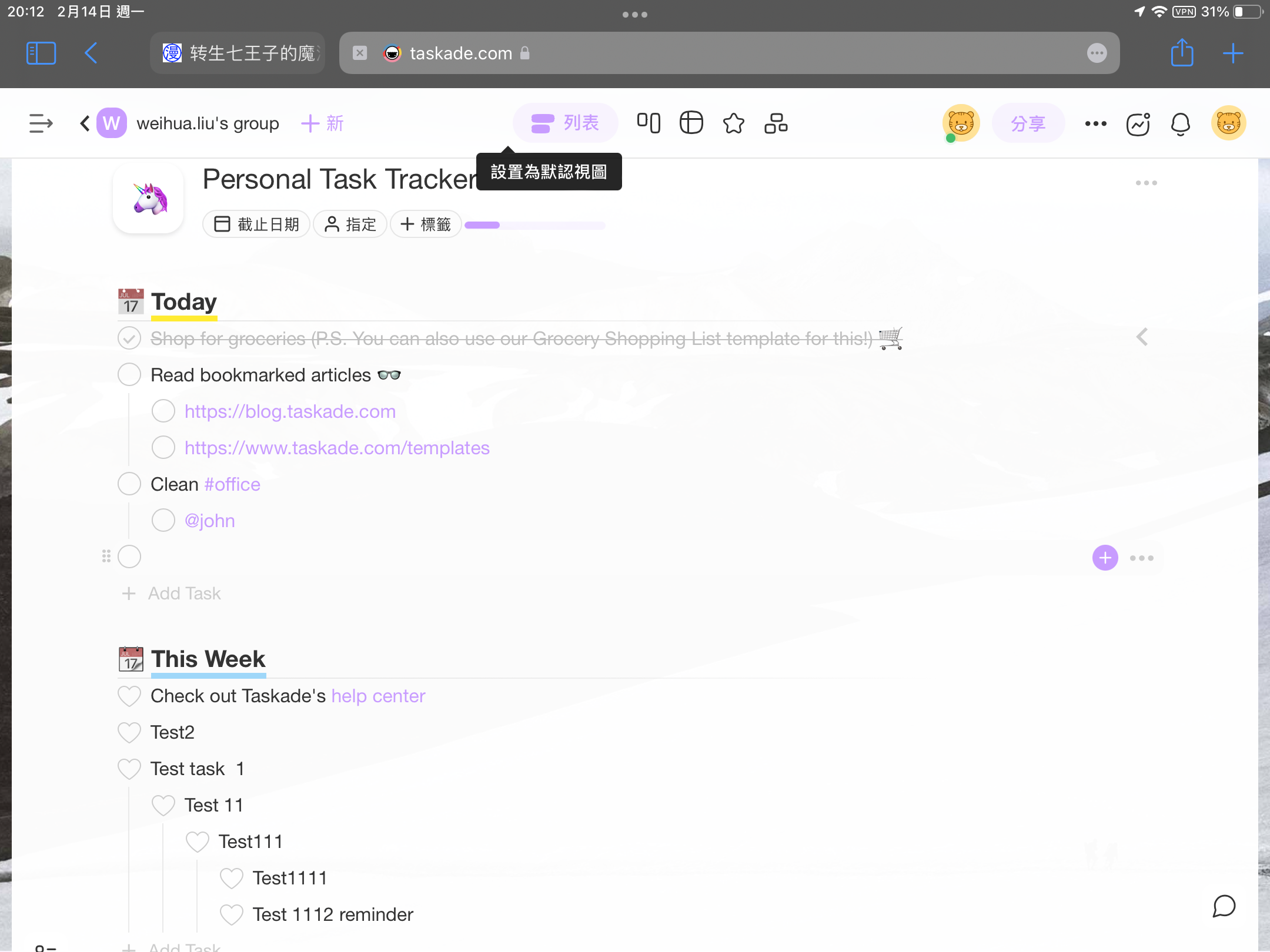Screen dimensions: 1270x952
Task: Close the taskade.com tab
Action: point(360,53)
